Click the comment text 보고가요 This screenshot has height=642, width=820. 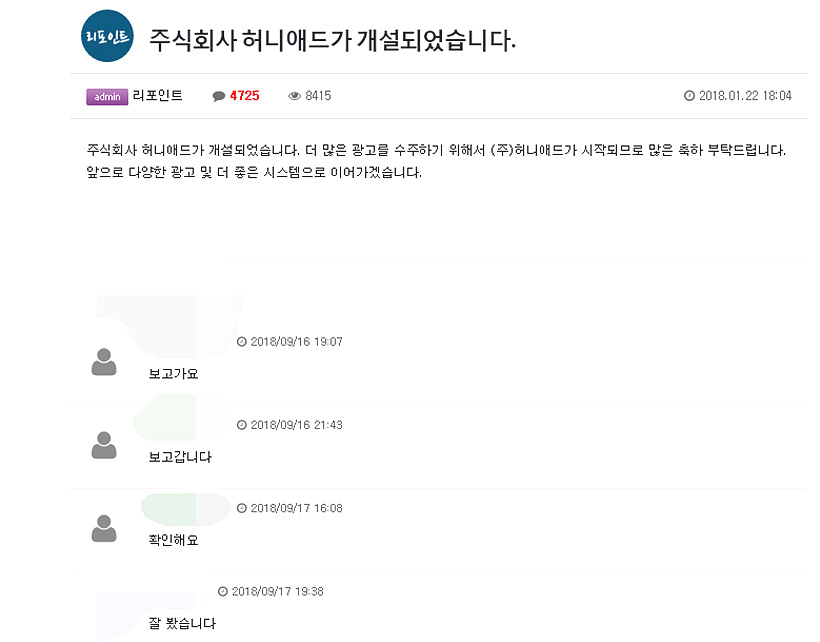pos(174,374)
